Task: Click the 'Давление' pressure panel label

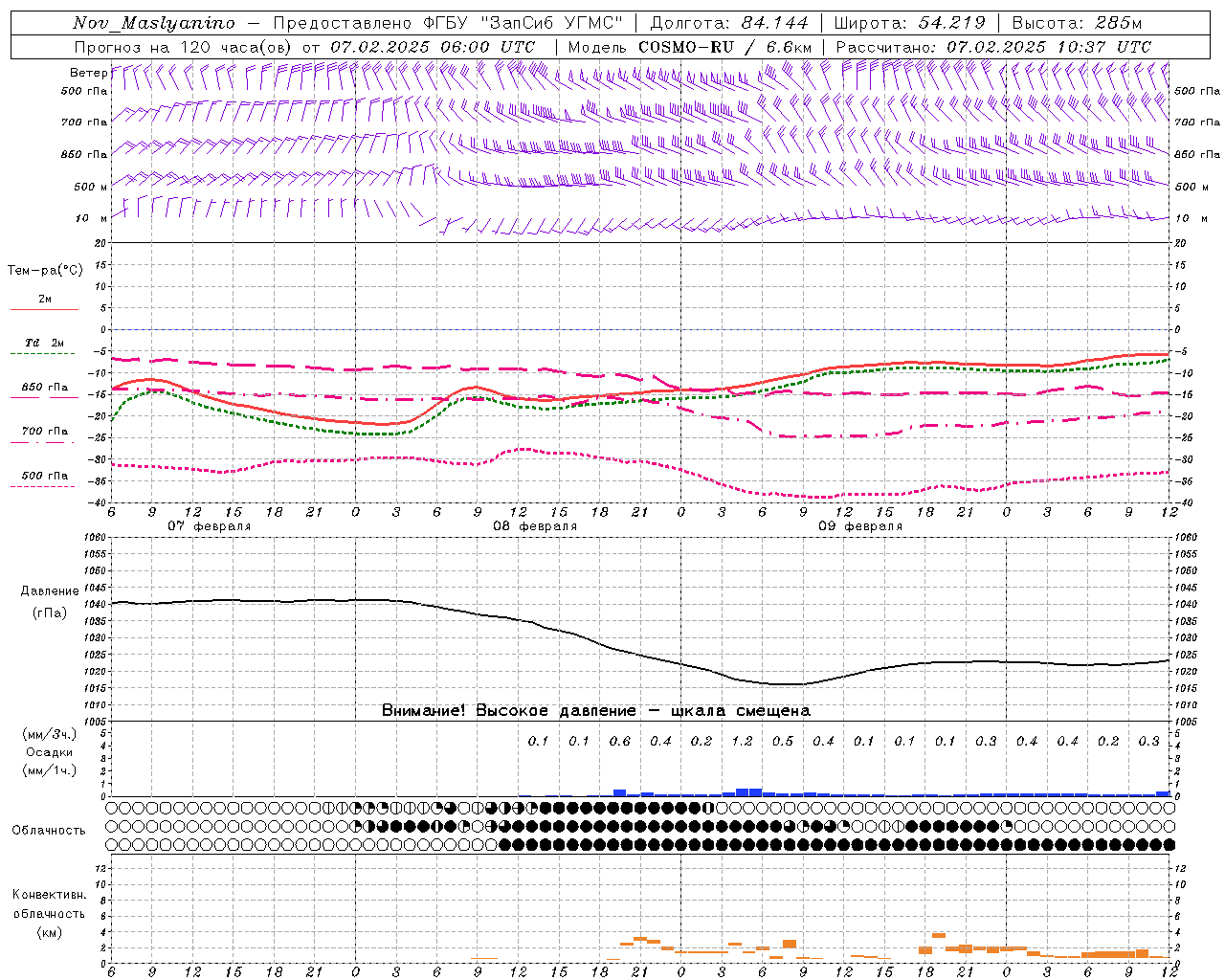Action: [50, 591]
